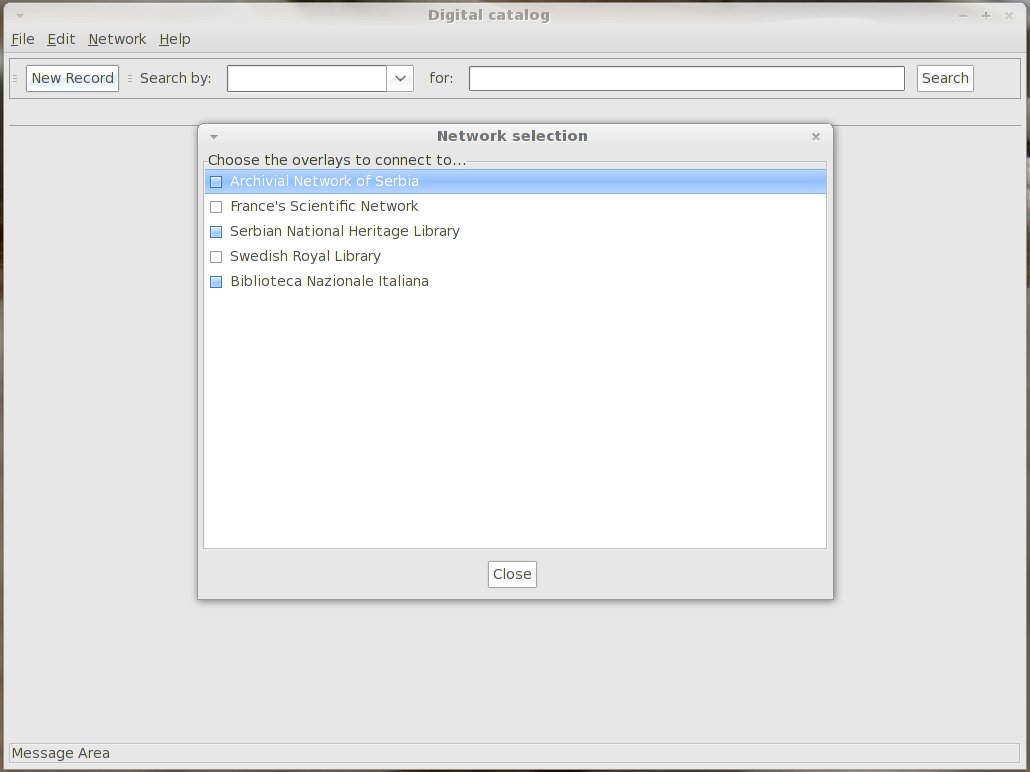Select 'Swedish Royal Library' row text
Image resolution: width=1030 pixels, height=772 pixels.
305,256
